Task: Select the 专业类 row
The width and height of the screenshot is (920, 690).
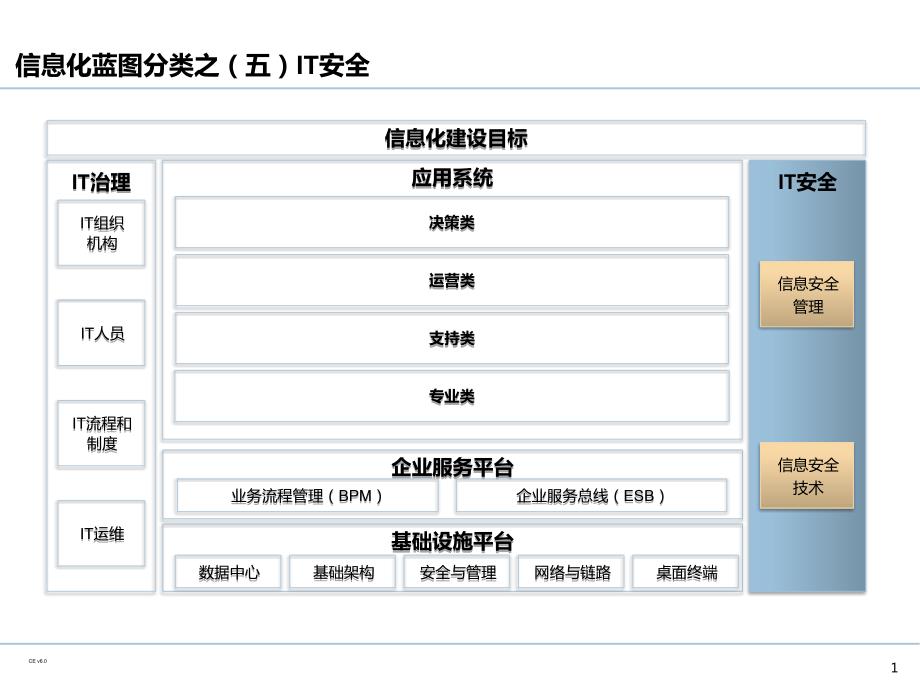Action: coord(452,397)
